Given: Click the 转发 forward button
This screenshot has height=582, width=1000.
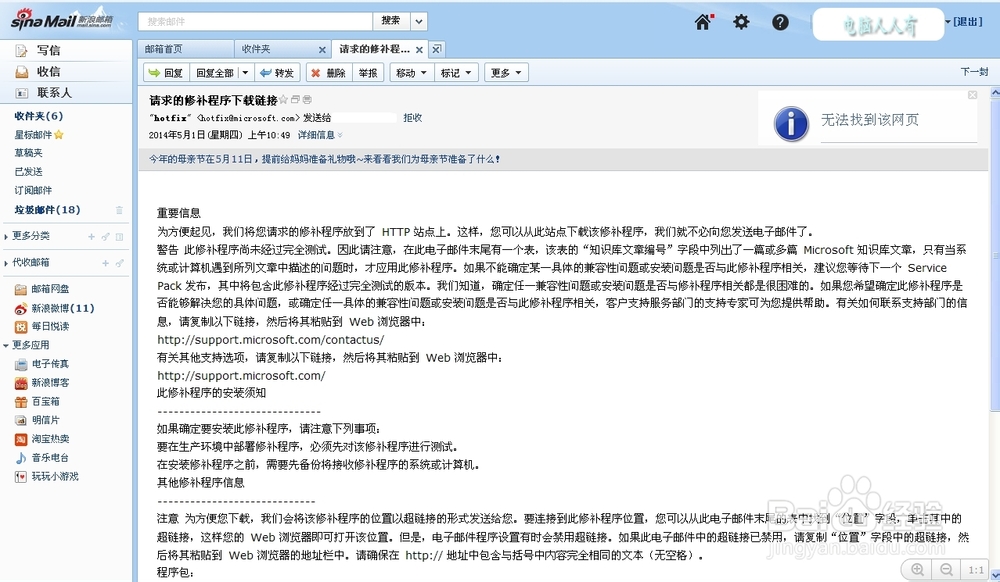Looking at the screenshot, I should click(277, 73).
